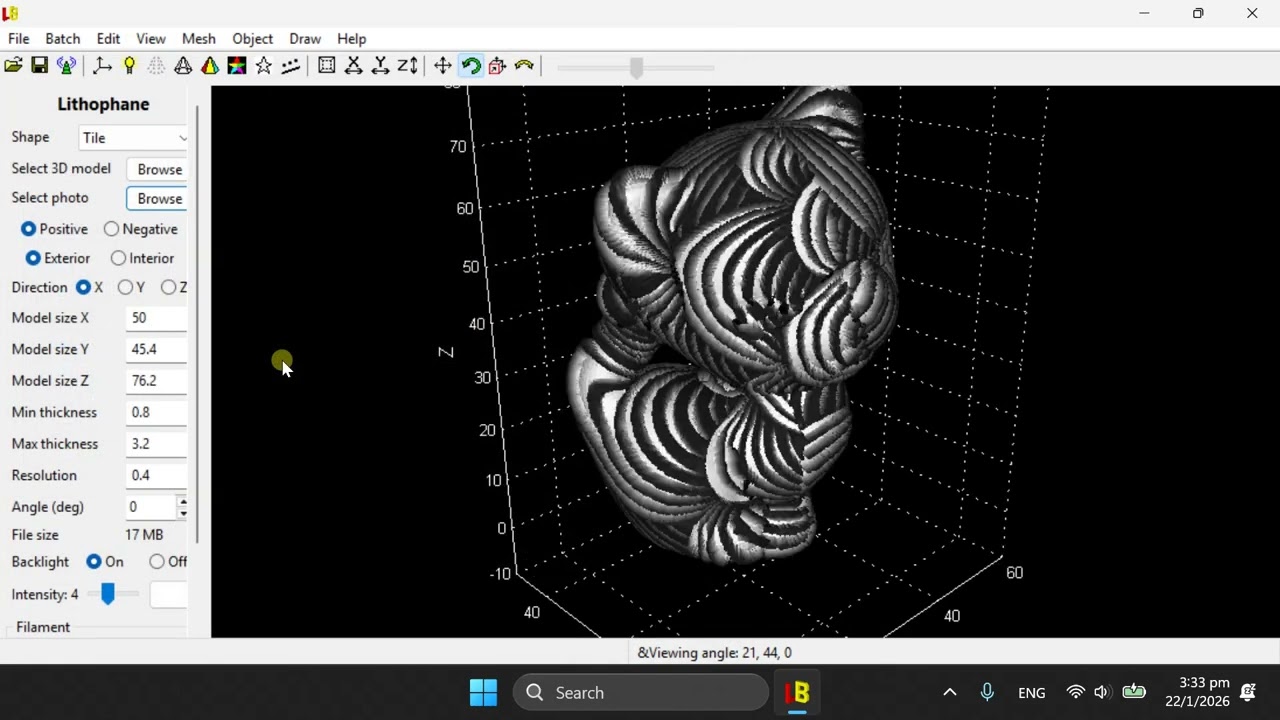Click the outlined star toolbar icon
This screenshot has width=1280, height=720.
click(264, 66)
